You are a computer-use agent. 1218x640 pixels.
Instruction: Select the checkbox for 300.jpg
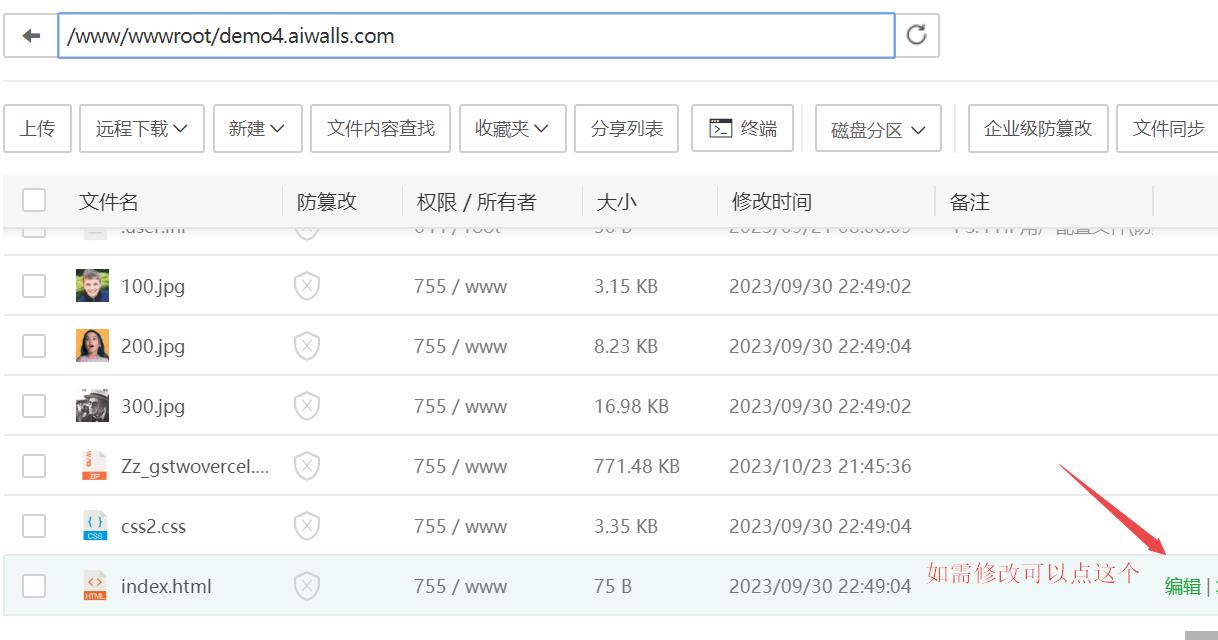point(34,406)
